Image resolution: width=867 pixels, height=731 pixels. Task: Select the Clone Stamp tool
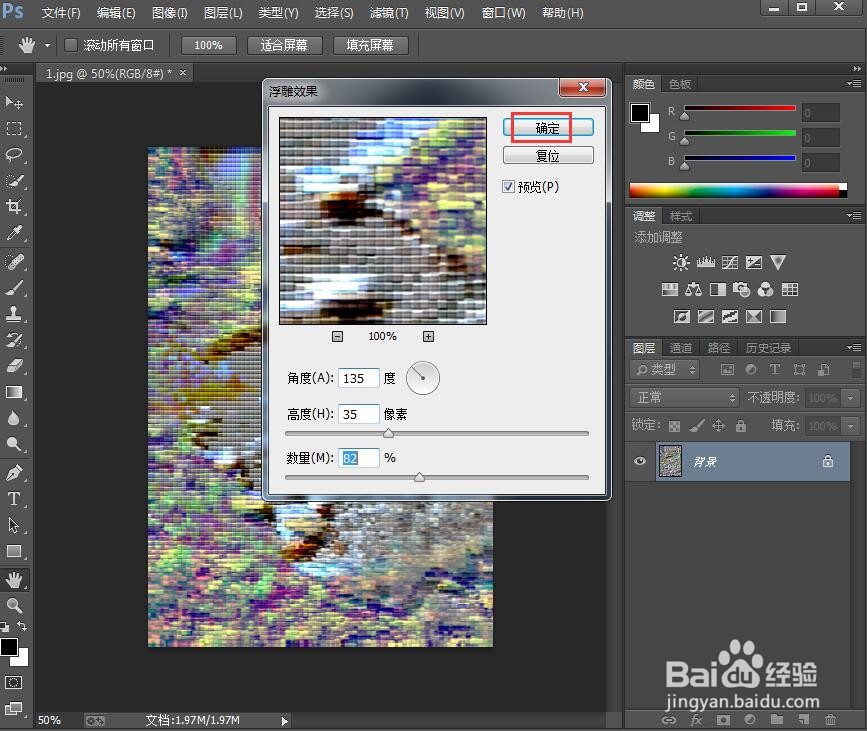(14, 314)
